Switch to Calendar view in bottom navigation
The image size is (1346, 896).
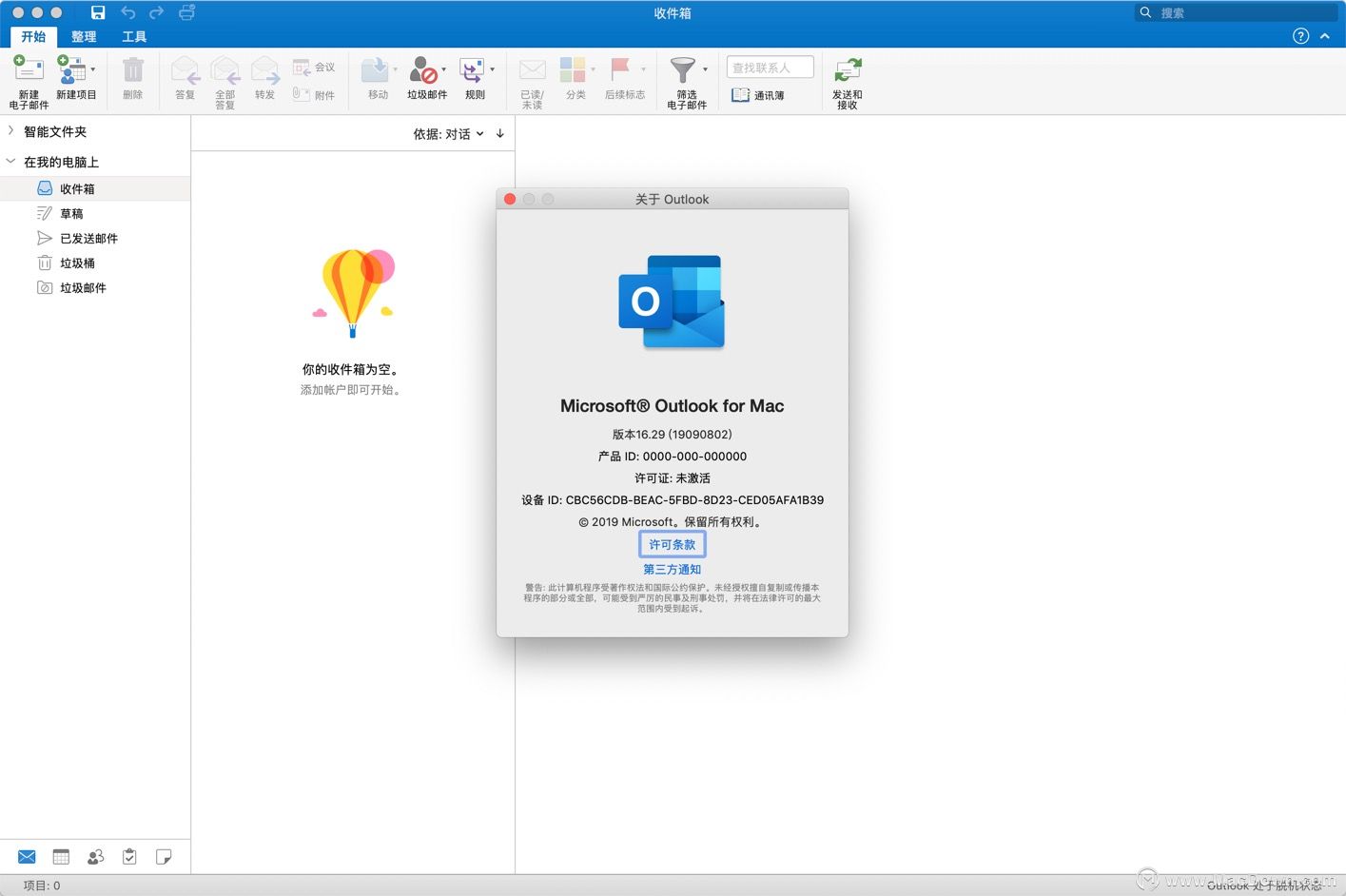61,857
